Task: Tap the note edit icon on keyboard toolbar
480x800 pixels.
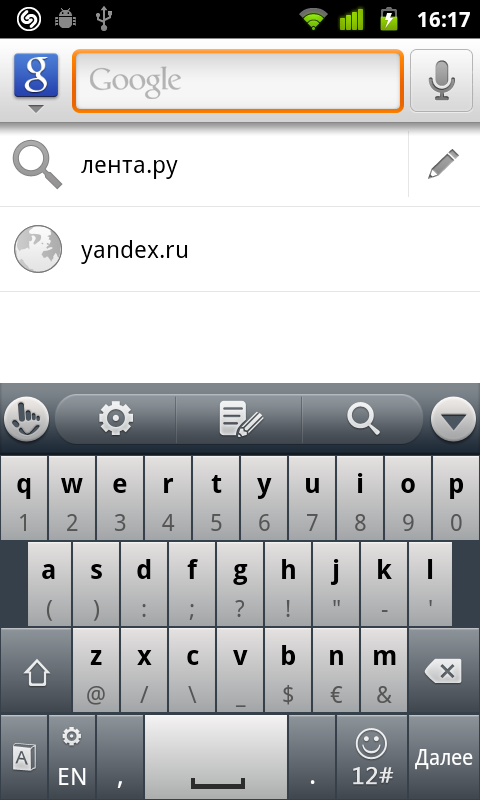Action: pos(240,419)
